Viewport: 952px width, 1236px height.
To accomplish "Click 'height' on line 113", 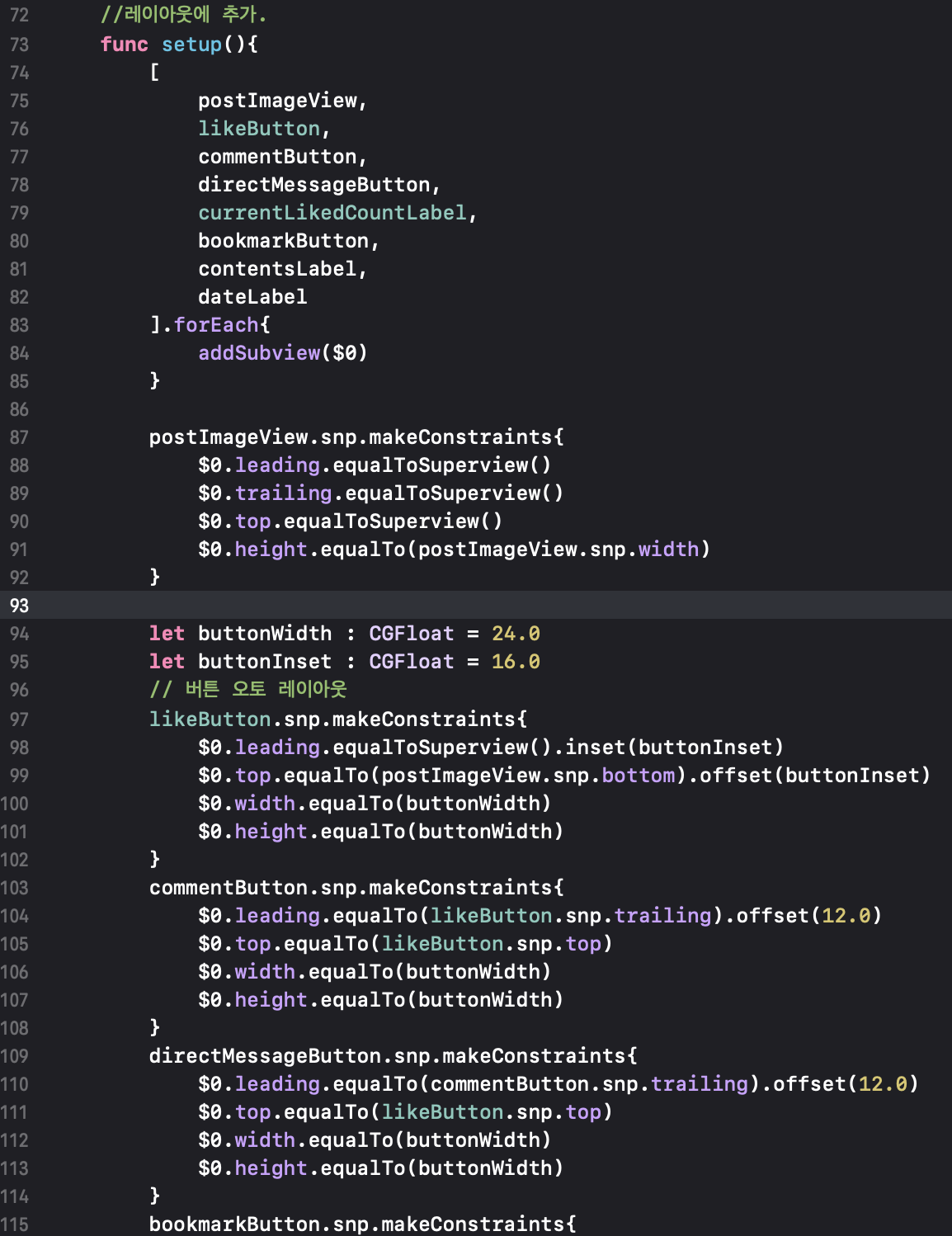I will (x=271, y=1168).
